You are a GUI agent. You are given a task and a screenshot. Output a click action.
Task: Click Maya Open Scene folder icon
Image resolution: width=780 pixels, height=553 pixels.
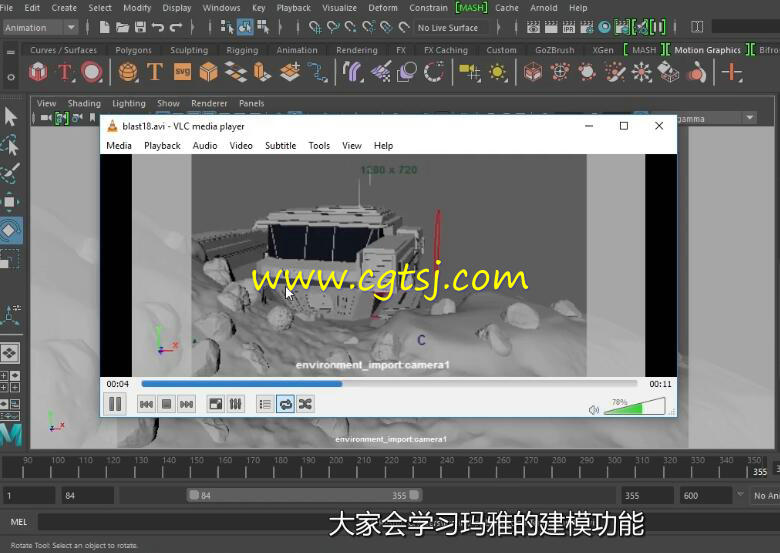click(x=122, y=27)
